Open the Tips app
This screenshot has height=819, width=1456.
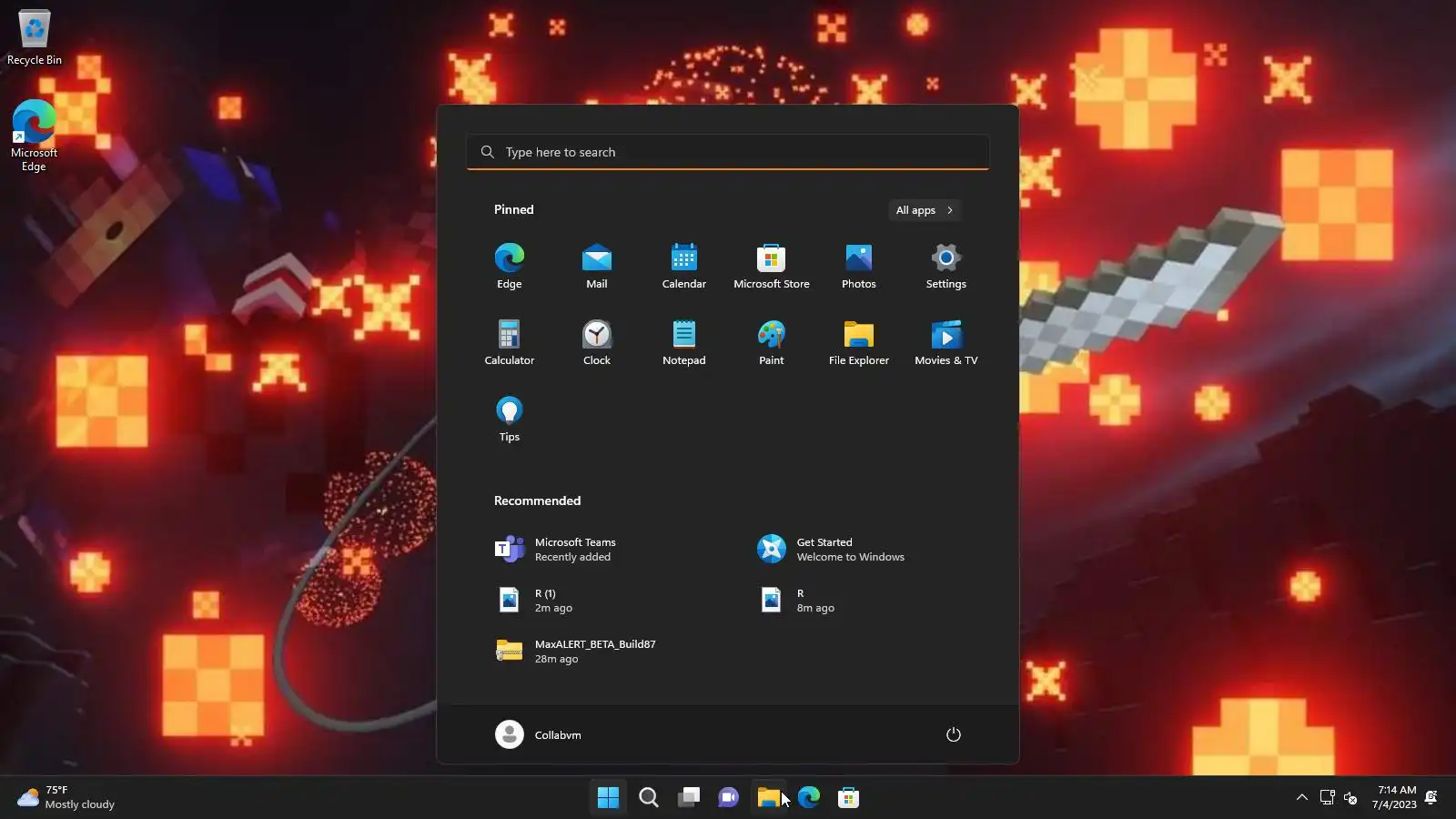pyautogui.click(x=510, y=420)
